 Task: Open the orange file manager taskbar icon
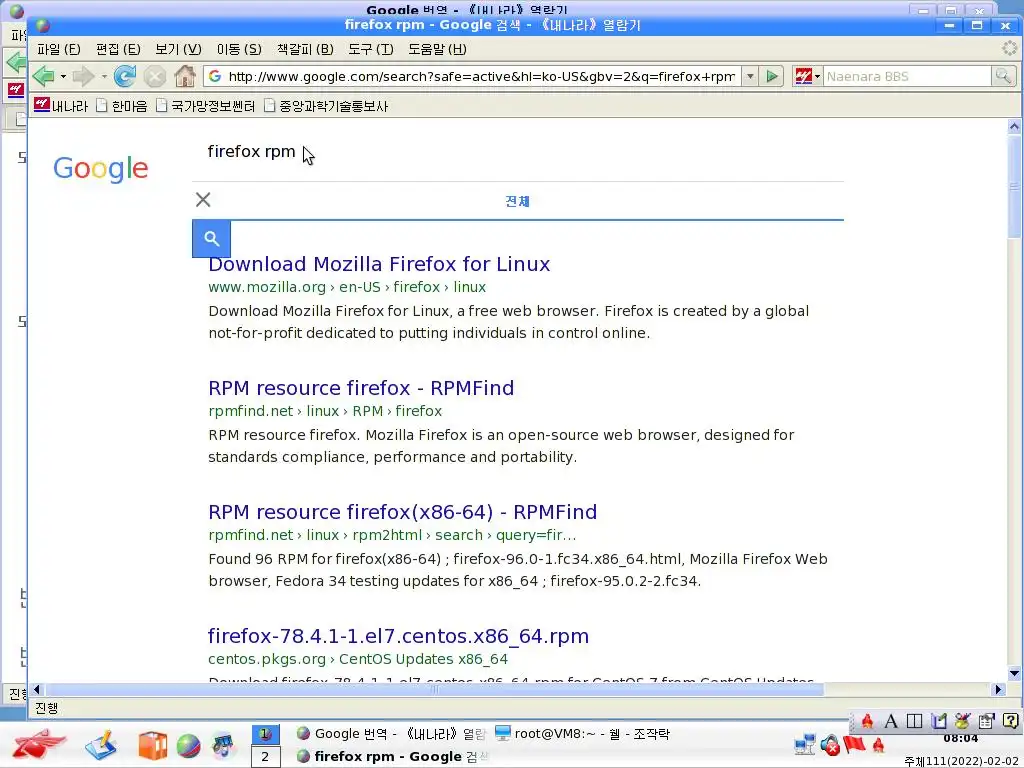tap(152, 745)
